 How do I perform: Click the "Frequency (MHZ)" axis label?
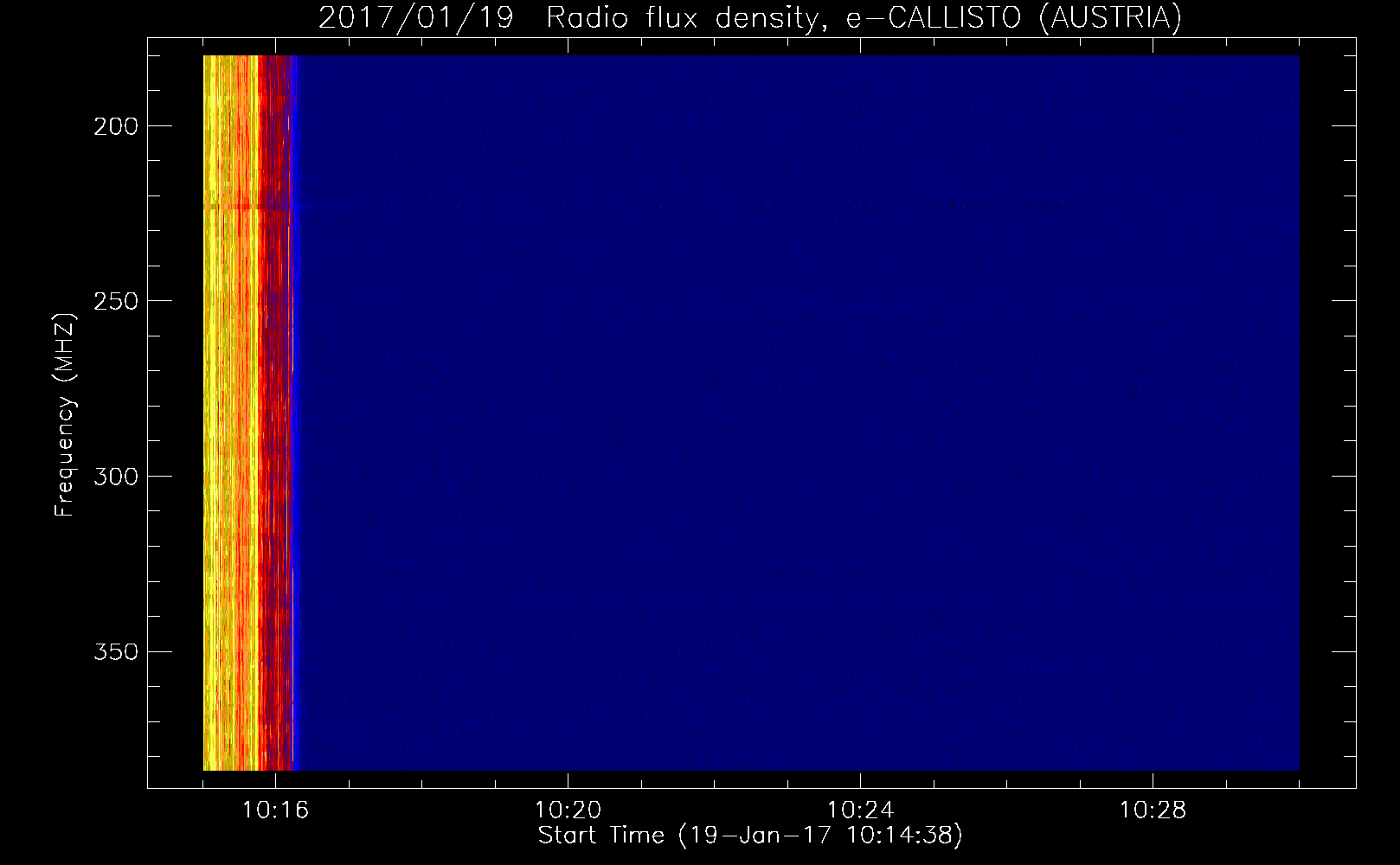pos(65,414)
